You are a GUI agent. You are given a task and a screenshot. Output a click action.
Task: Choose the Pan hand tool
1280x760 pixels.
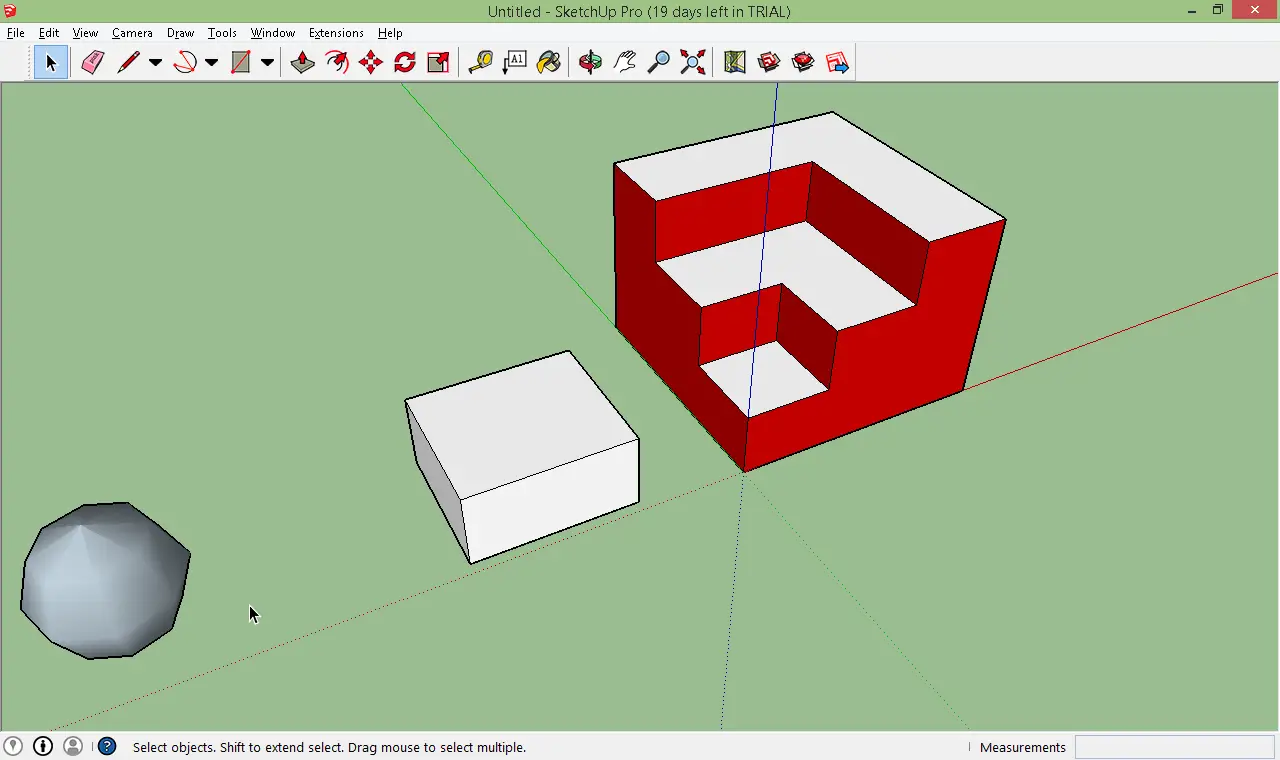[x=624, y=62]
